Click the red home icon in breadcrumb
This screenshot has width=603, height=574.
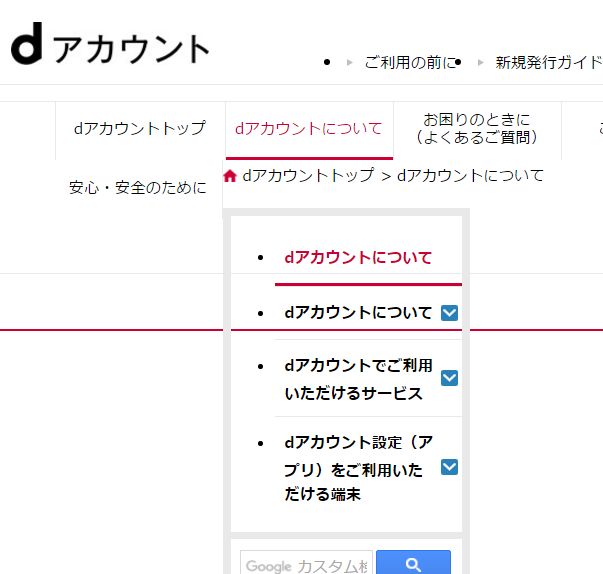[230, 176]
